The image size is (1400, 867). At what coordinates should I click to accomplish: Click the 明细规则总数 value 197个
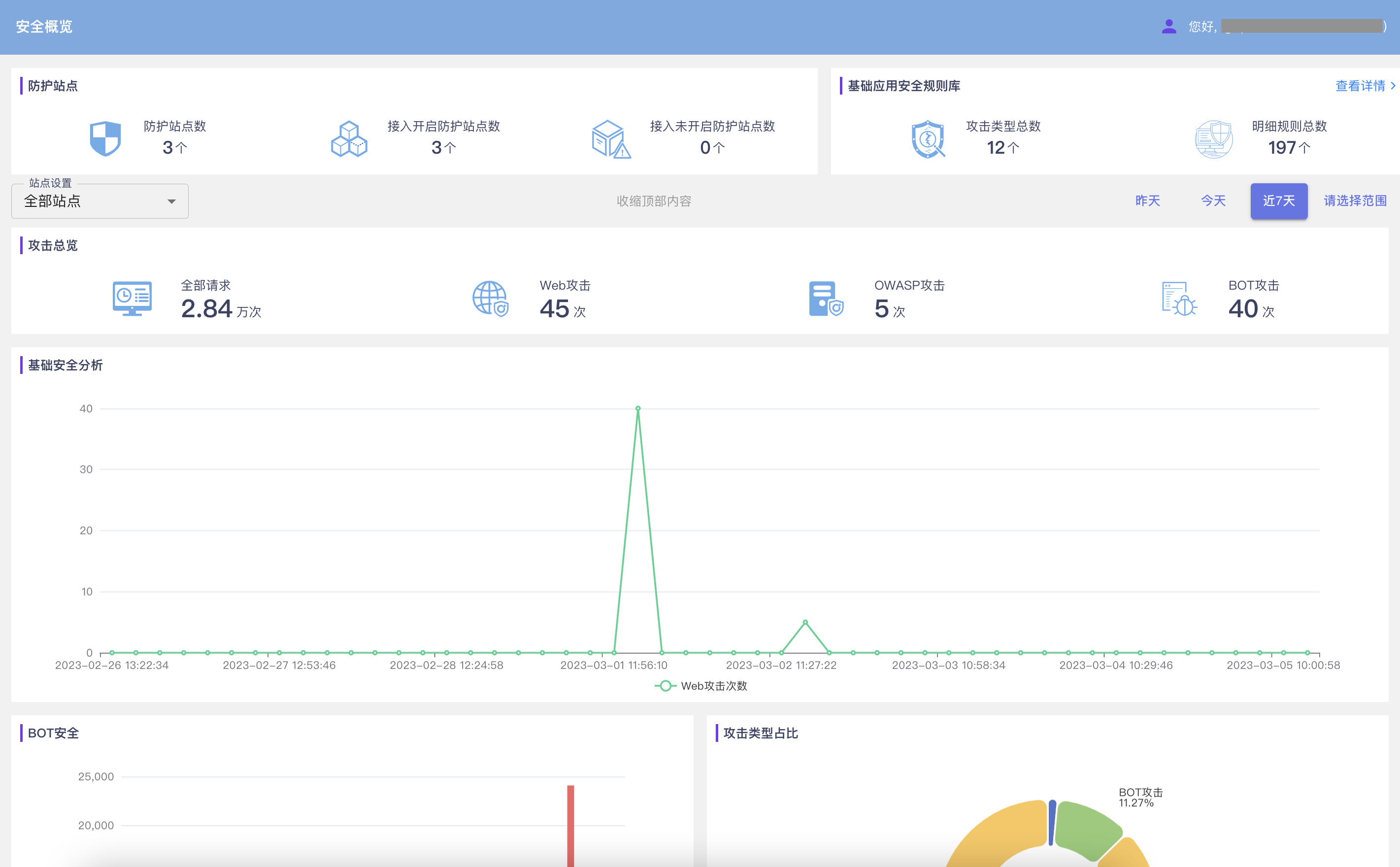1289,147
